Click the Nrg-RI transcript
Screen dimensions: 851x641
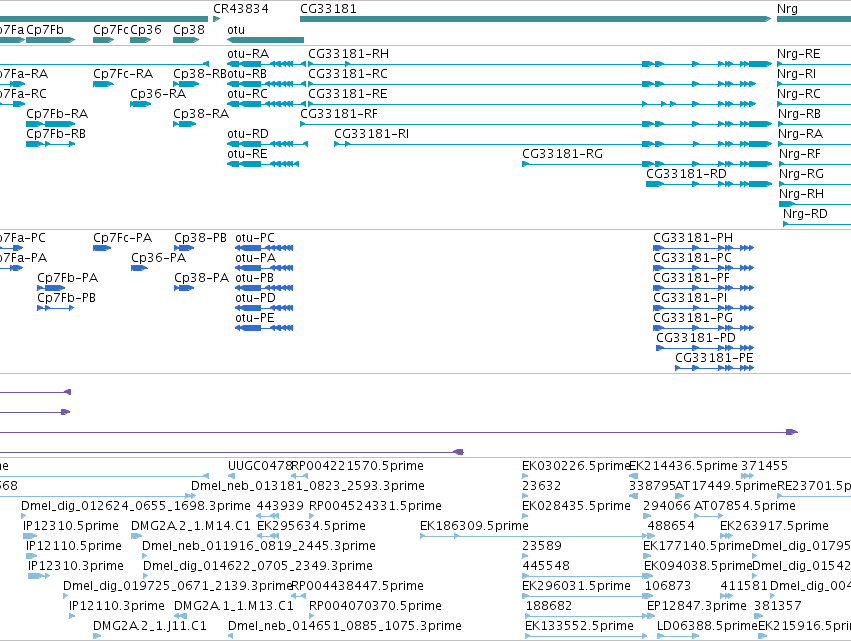pos(814,84)
